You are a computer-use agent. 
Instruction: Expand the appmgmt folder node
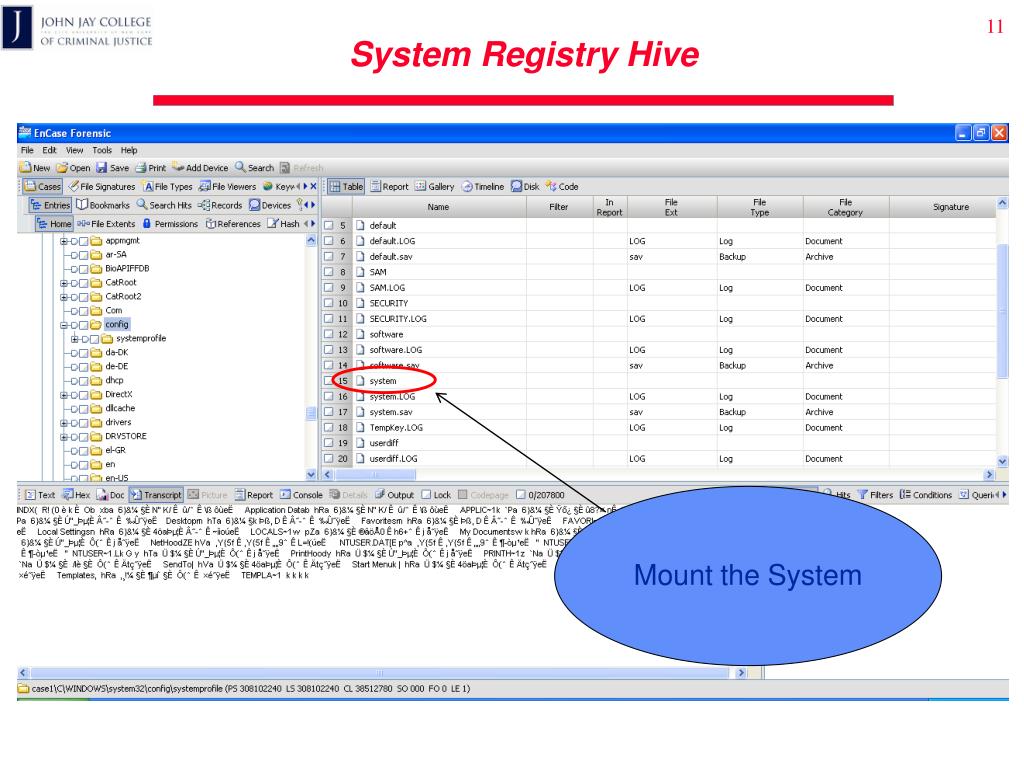pyautogui.click(x=63, y=241)
